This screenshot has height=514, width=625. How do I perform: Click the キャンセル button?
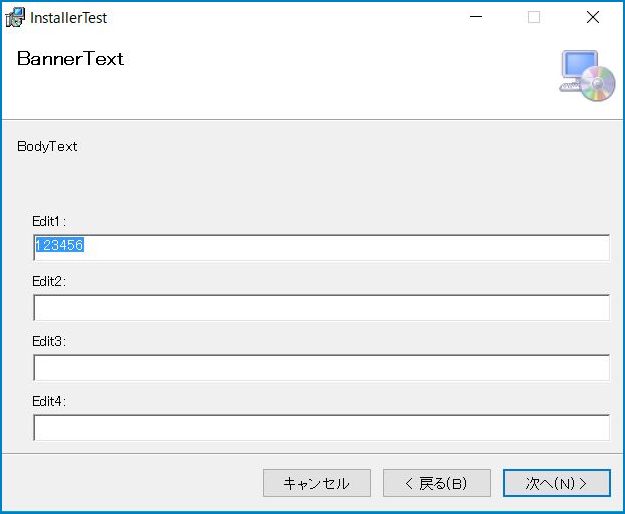pyautogui.click(x=317, y=483)
